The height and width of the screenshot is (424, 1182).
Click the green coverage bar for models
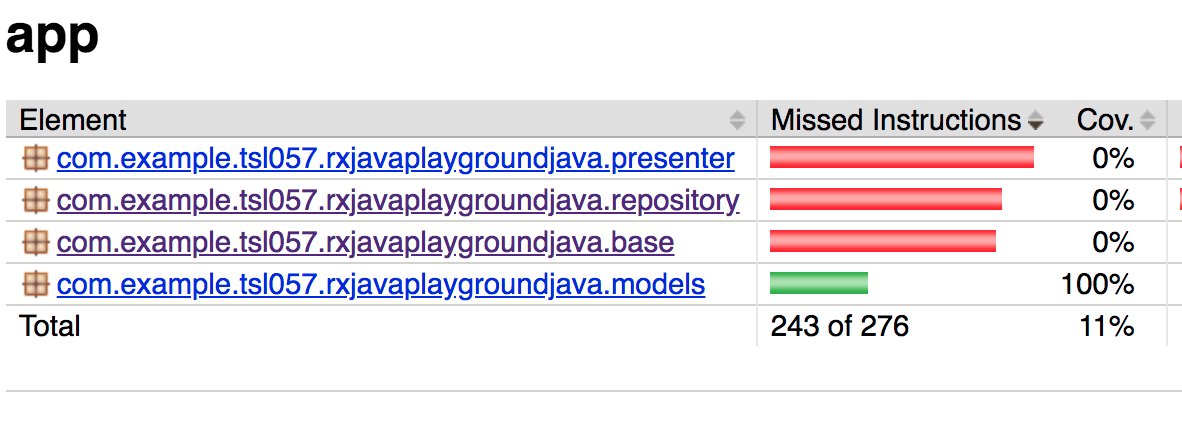(819, 283)
